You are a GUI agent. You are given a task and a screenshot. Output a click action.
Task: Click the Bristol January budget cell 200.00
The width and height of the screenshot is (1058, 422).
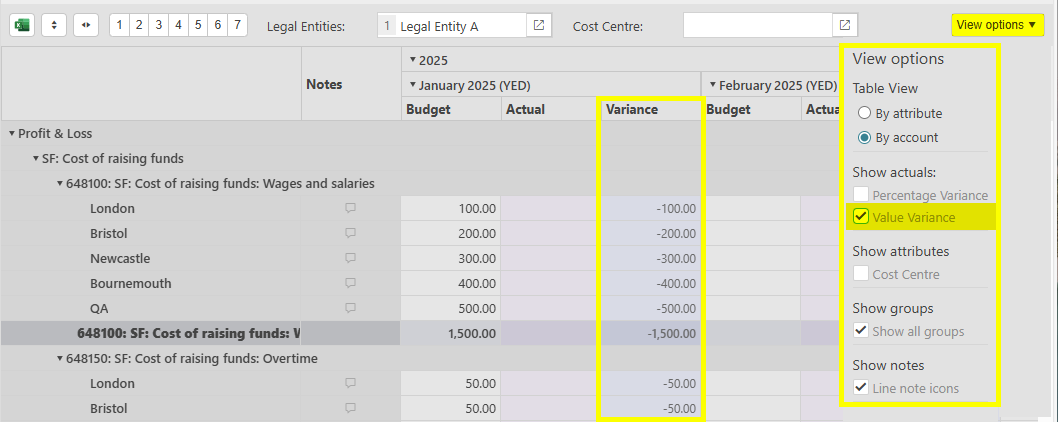pyautogui.click(x=451, y=233)
